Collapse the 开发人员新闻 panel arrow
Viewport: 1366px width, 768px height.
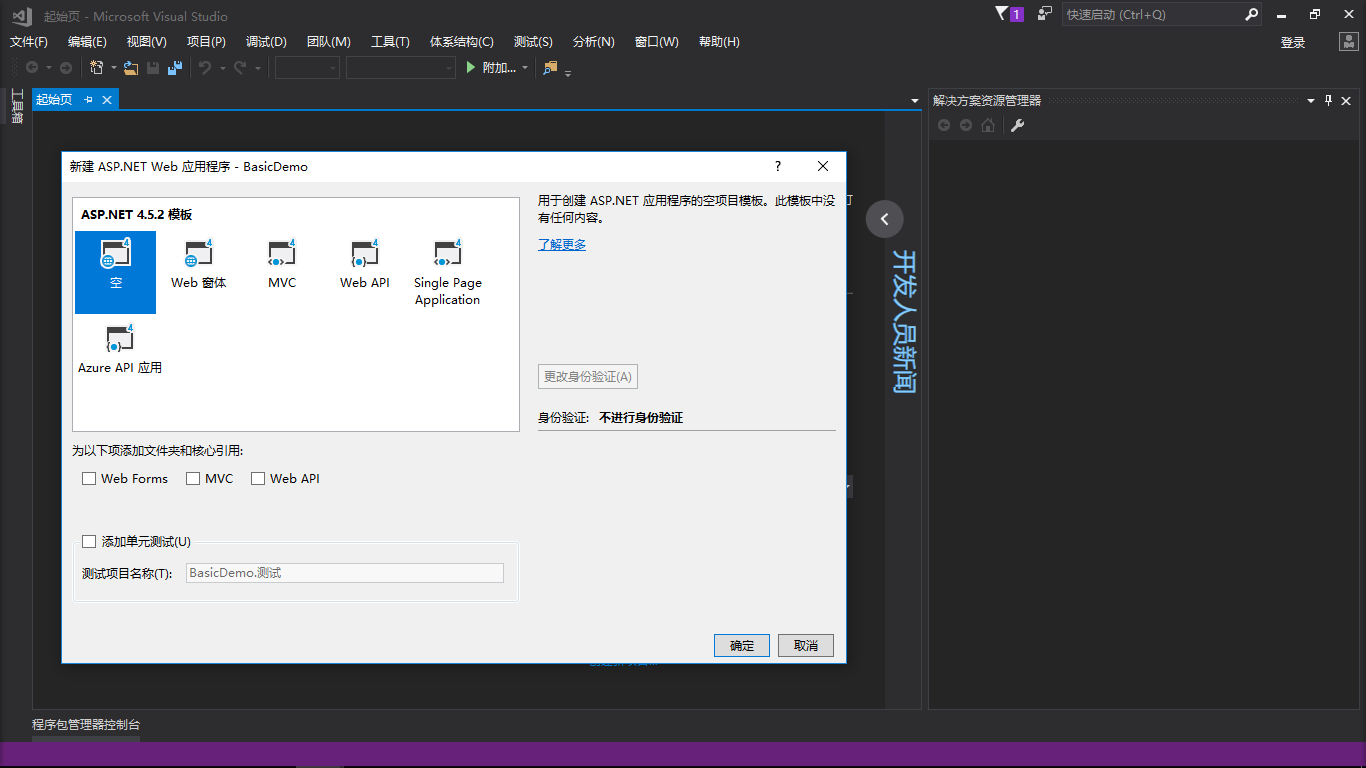pos(884,219)
